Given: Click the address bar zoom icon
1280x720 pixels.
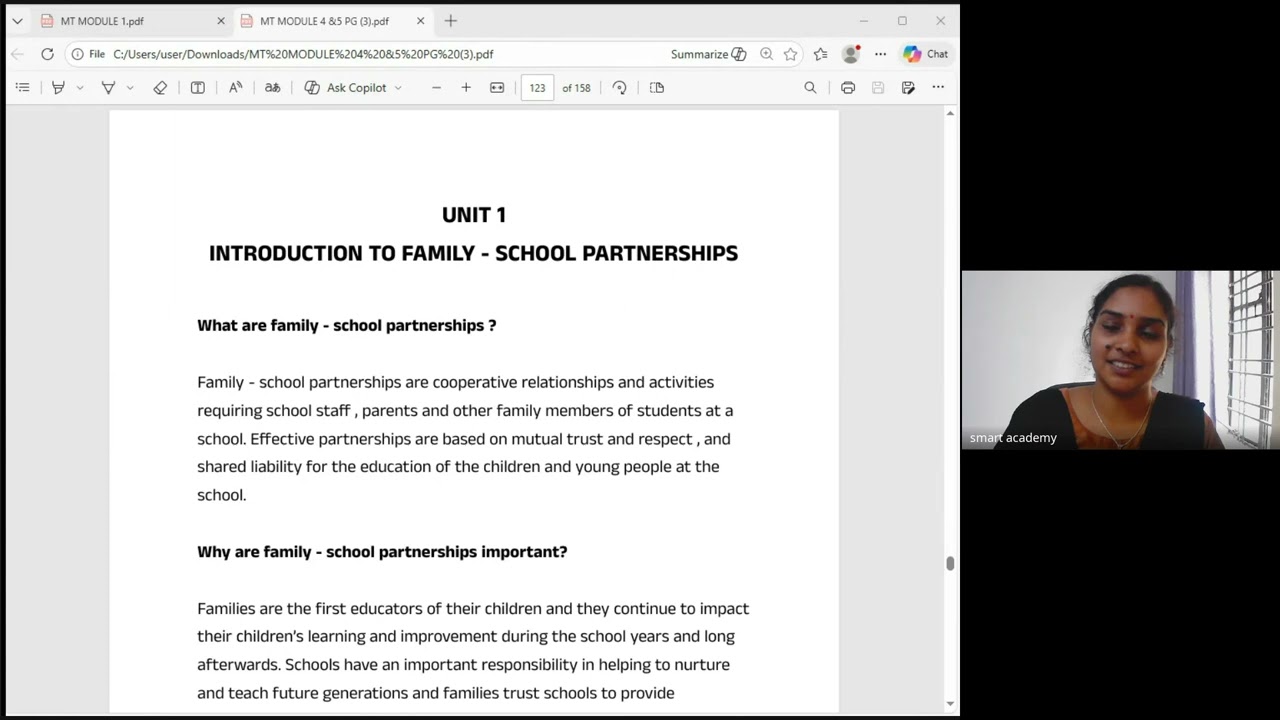Looking at the screenshot, I should pyautogui.click(x=766, y=54).
